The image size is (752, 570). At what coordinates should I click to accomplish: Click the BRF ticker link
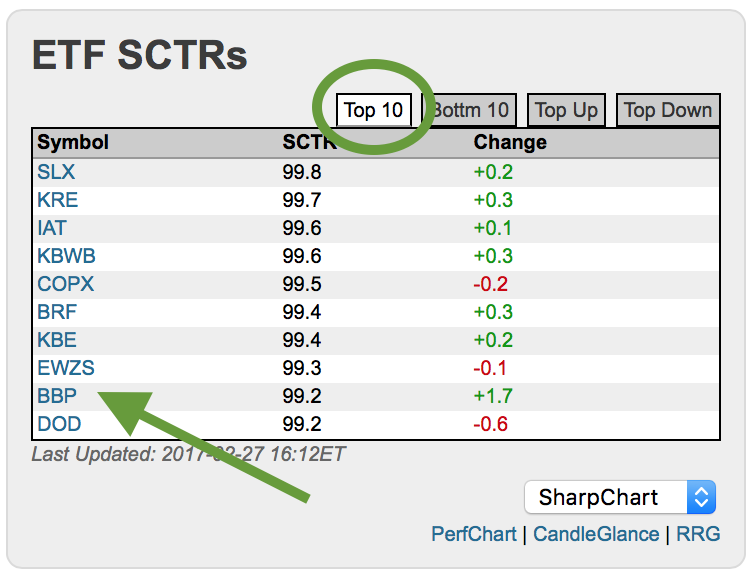[x=56, y=312]
